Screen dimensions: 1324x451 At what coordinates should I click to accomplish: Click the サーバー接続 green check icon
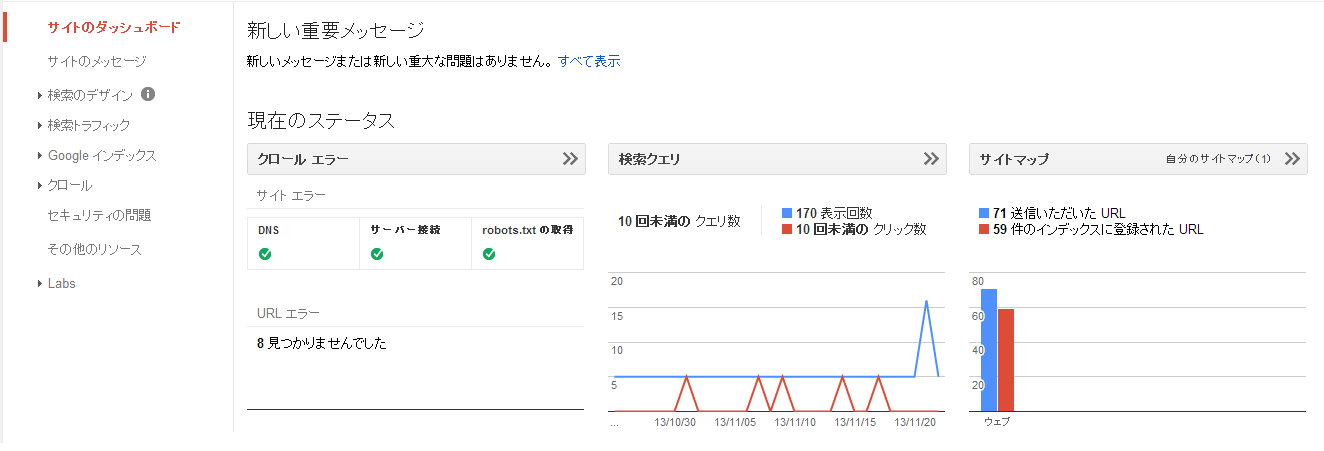377,254
